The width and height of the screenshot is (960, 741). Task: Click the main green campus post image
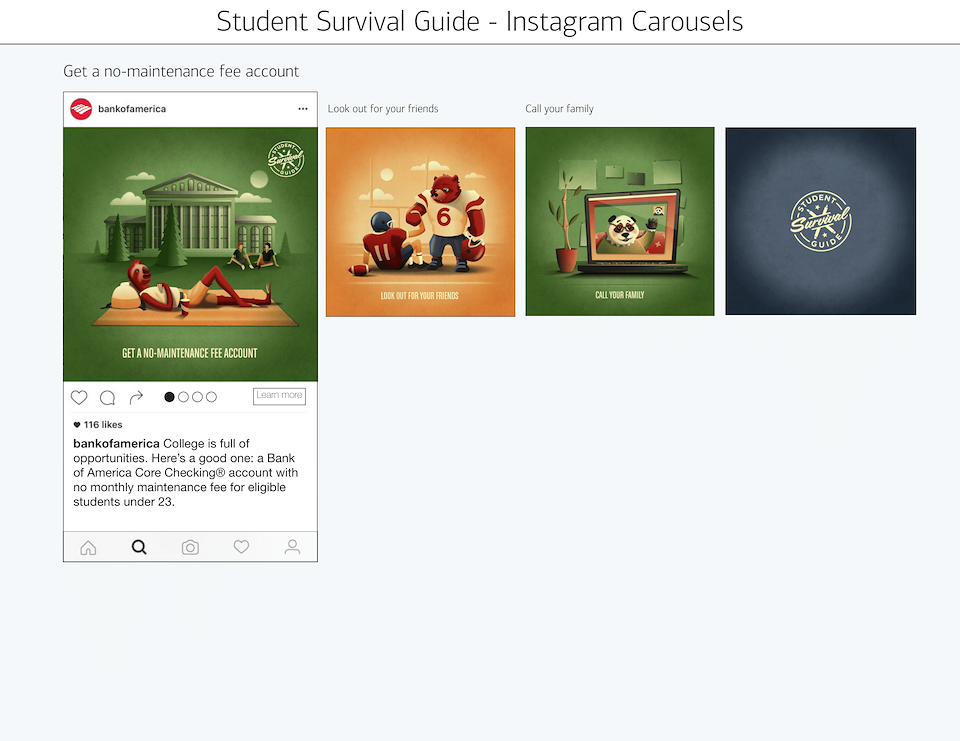pos(190,254)
